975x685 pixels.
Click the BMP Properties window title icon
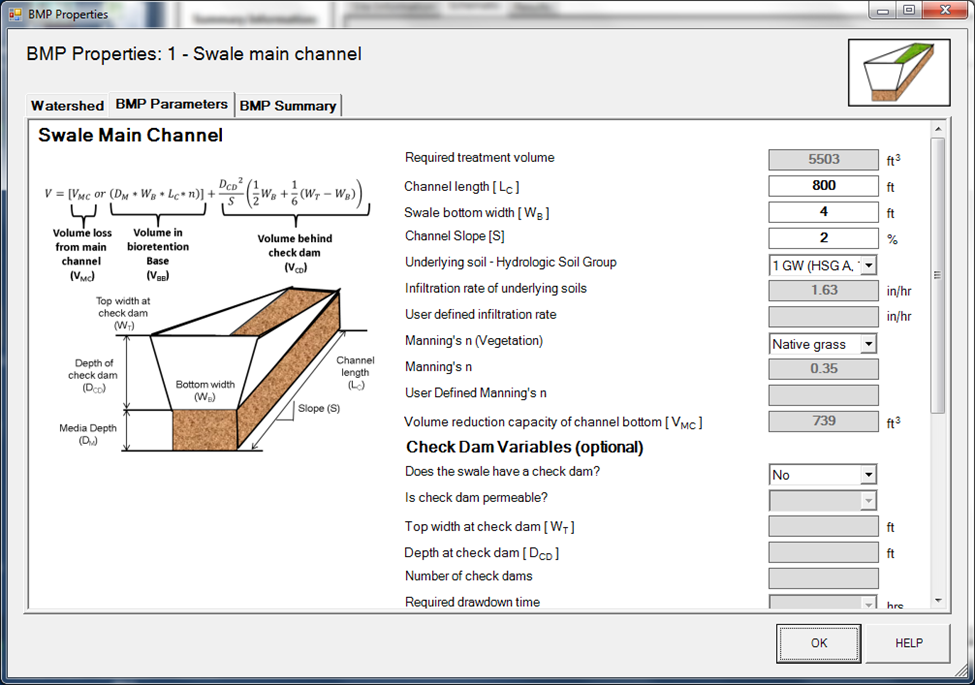coord(15,15)
